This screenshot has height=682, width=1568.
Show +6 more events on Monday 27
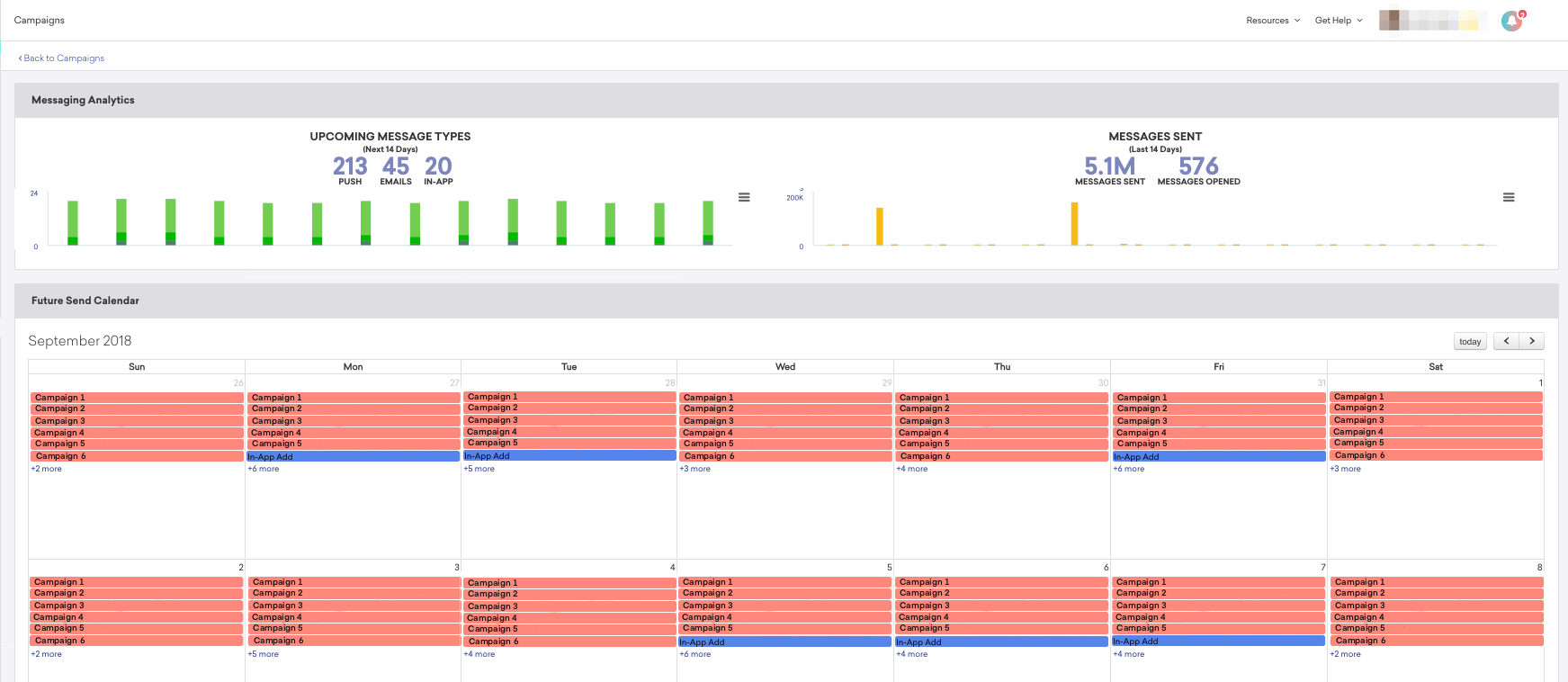click(264, 469)
